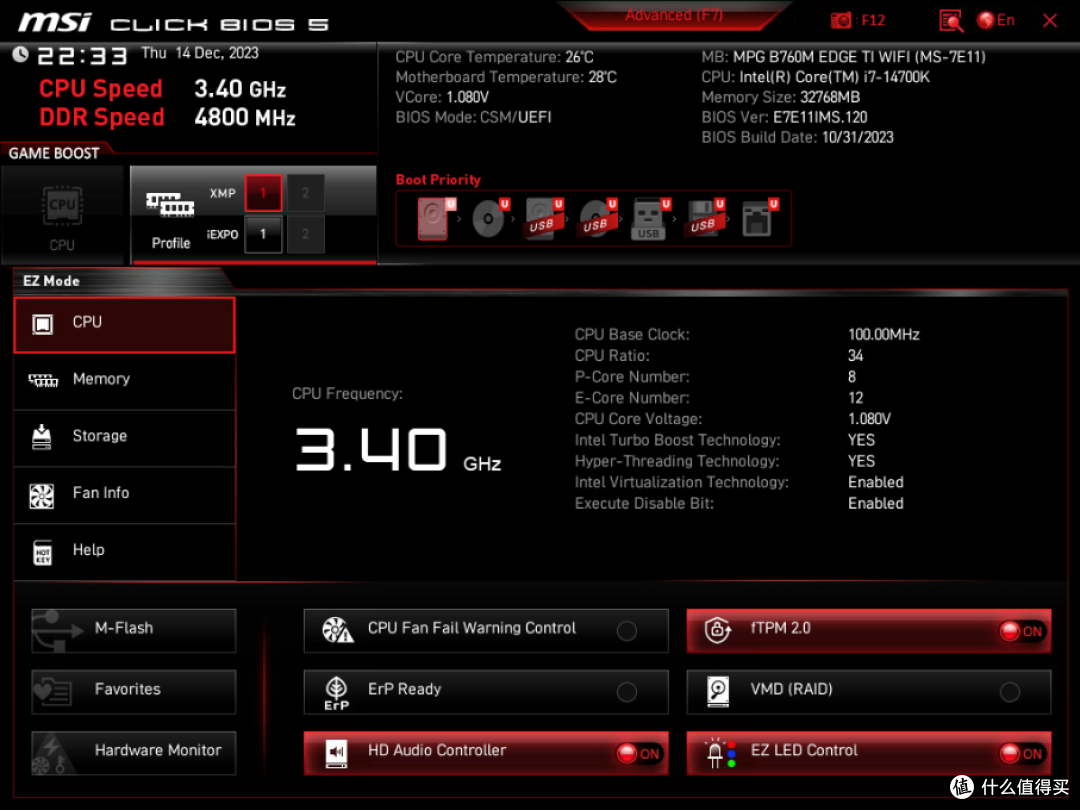The image size is (1080, 810).
Task: Launch M-Flash utility
Action: point(134,630)
